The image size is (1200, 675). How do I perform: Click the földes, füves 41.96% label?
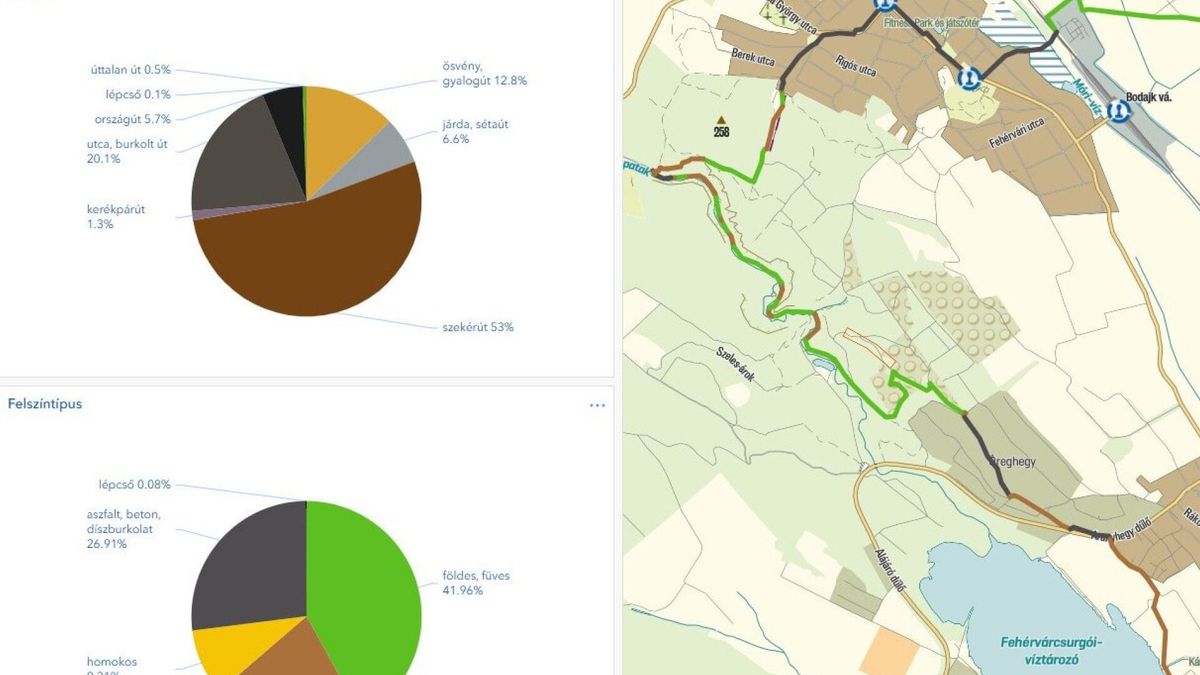click(476, 583)
